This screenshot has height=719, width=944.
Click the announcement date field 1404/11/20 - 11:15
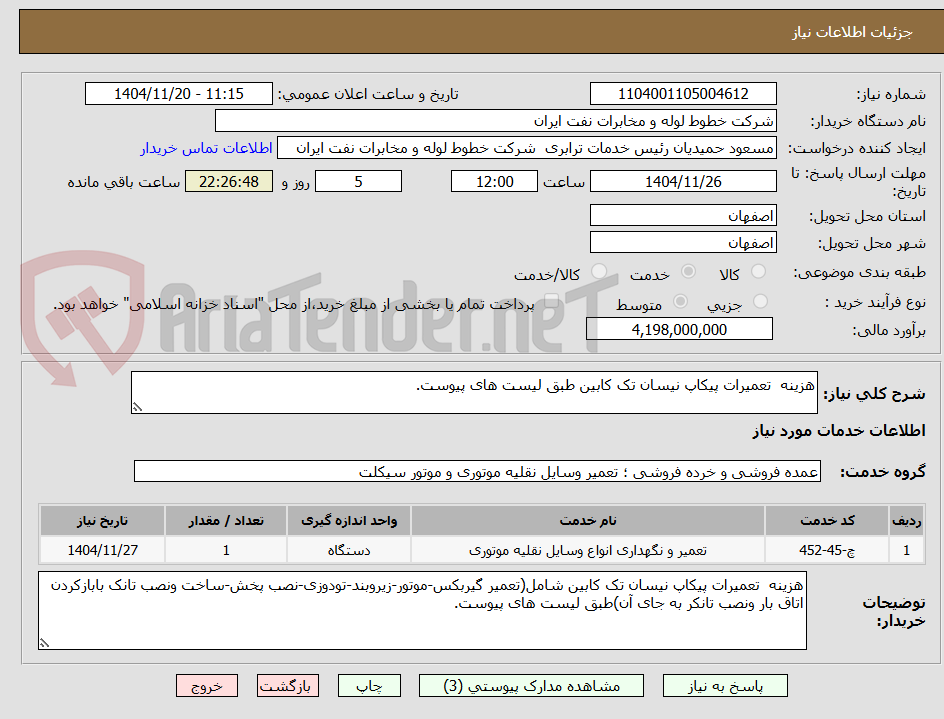click(x=179, y=94)
